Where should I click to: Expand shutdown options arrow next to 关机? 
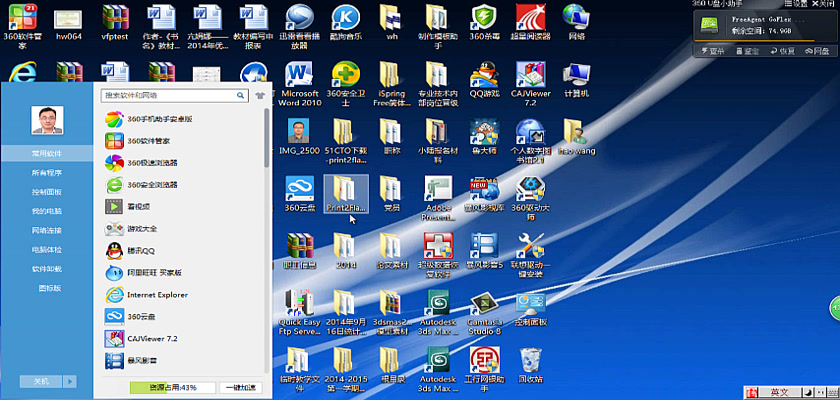tap(70, 381)
